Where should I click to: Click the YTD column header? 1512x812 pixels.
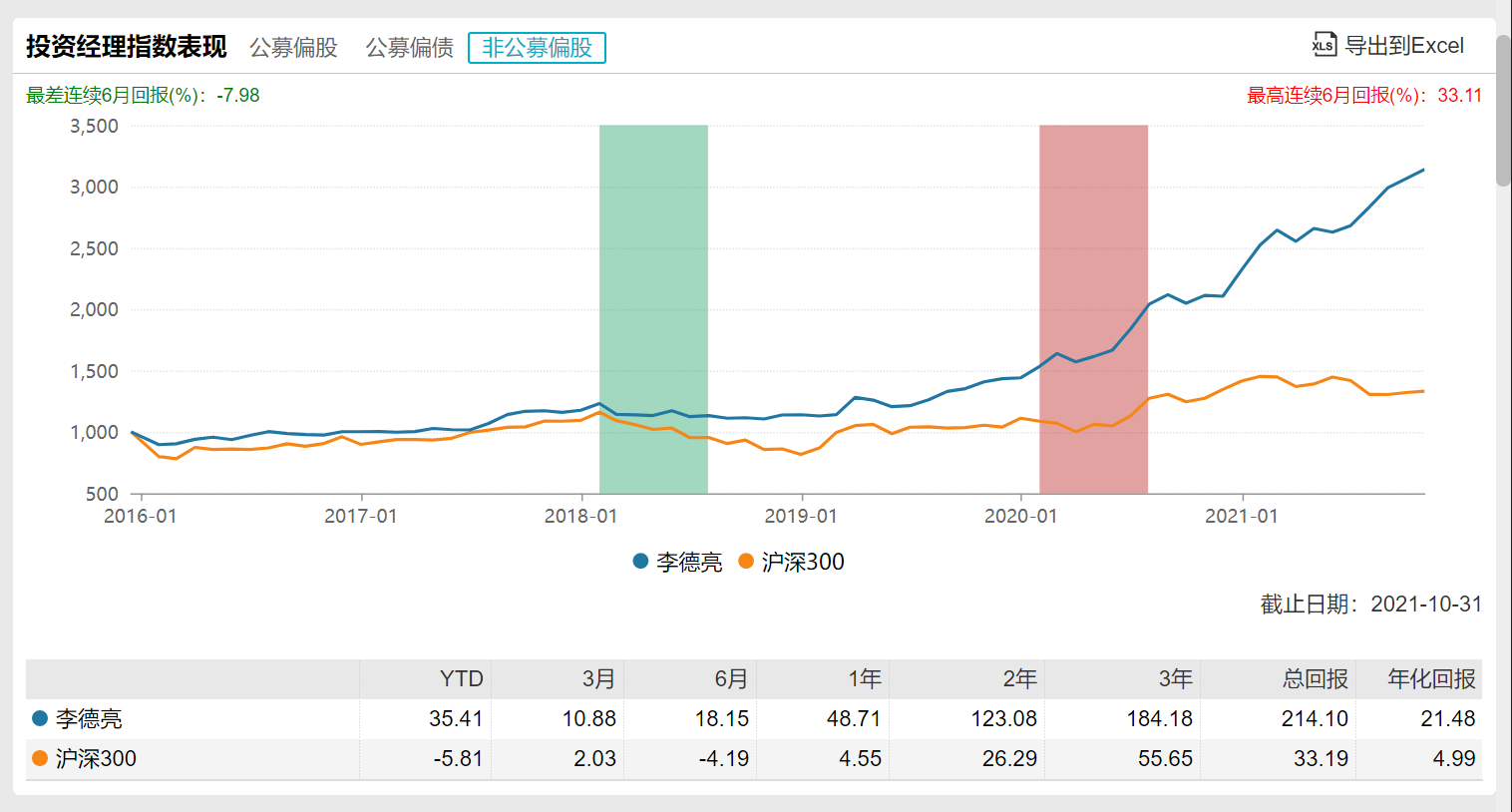461,679
